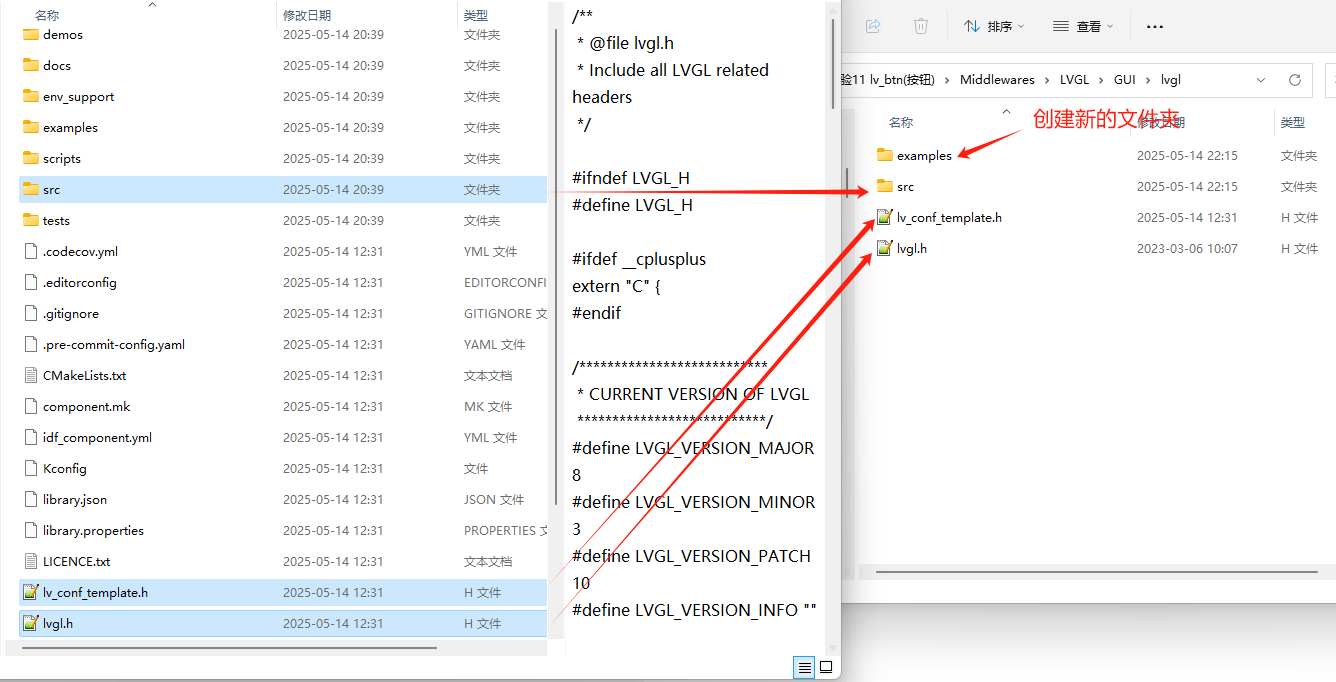The height and width of the screenshot is (682, 1336).
Task: Click the JSON 文件 type cell
Action: click(x=494, y=500)
